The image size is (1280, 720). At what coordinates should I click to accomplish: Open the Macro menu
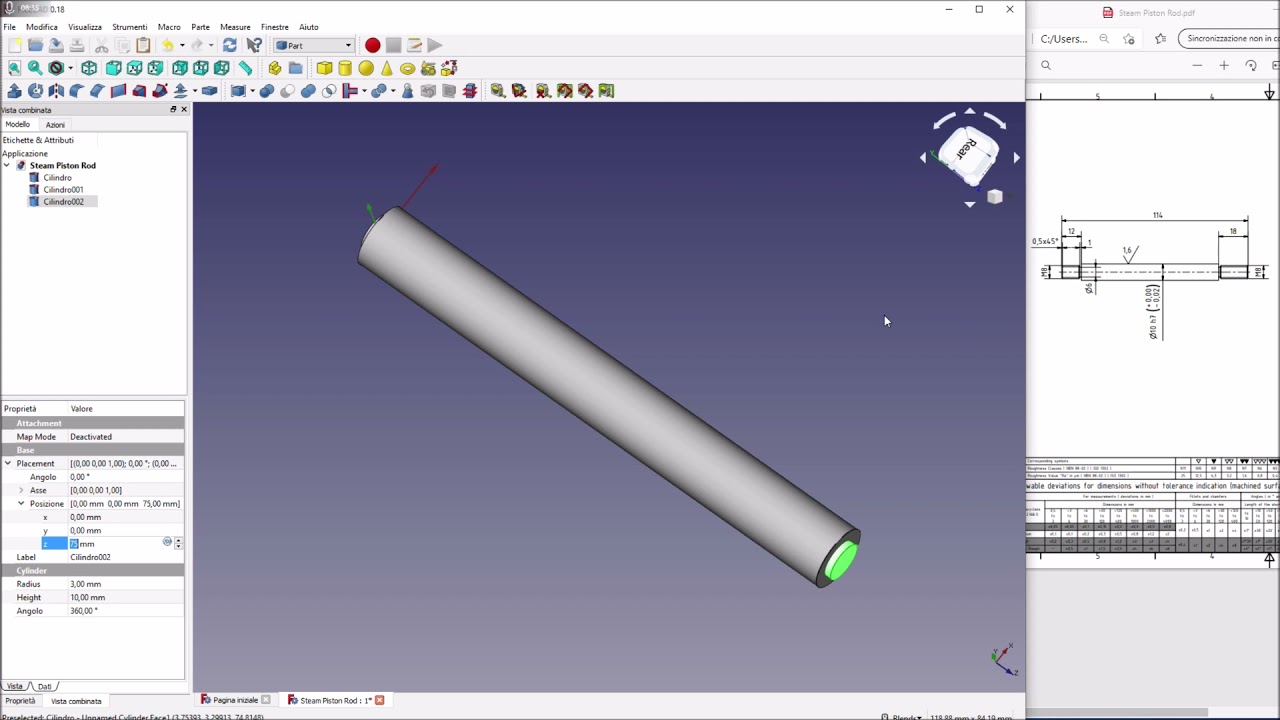pos(169,27)
